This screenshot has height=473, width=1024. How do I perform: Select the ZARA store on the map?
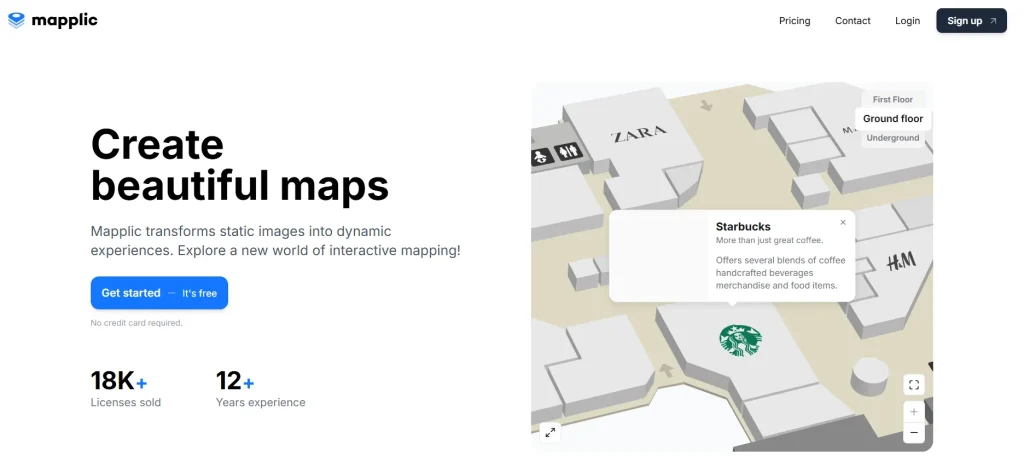coord(638,134)
